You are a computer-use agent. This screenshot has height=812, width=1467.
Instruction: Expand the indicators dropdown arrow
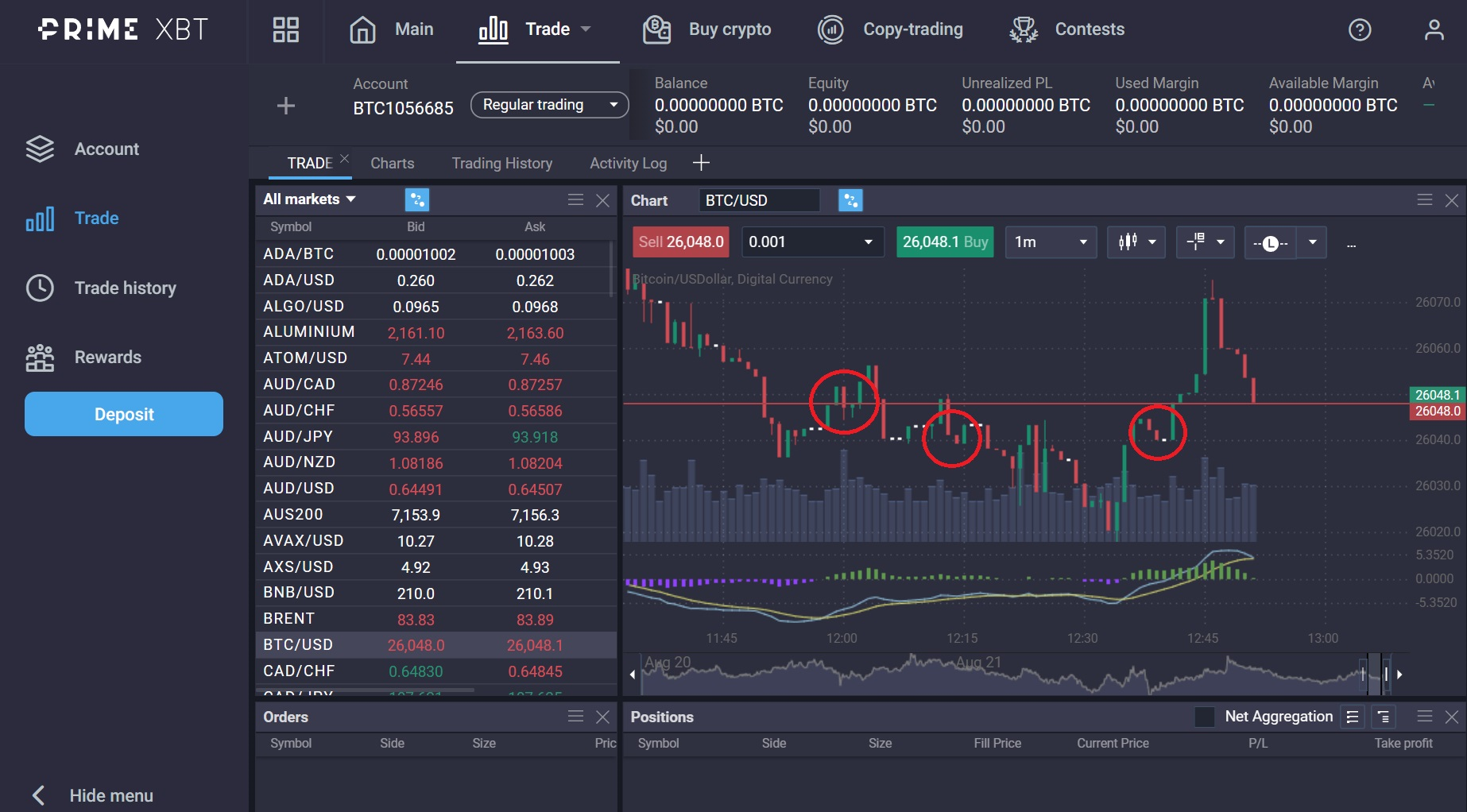pos(1221,242)
